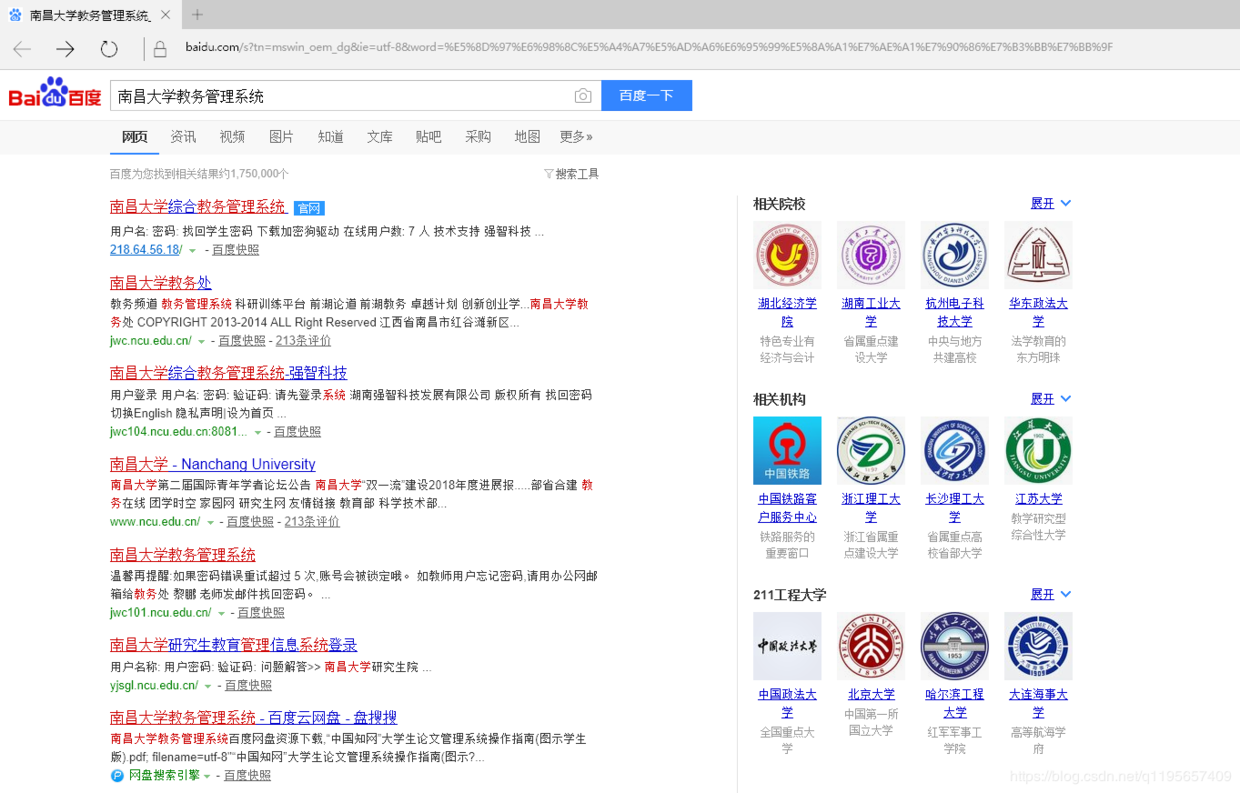Click the 江苏大学 logo

[x=1038, y=450]
